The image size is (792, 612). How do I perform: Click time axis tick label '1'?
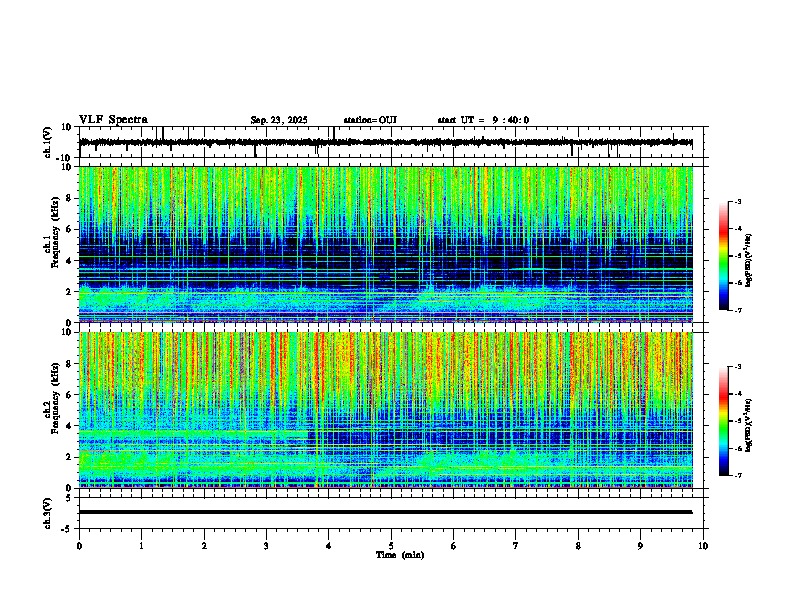[x=141, y=546]
